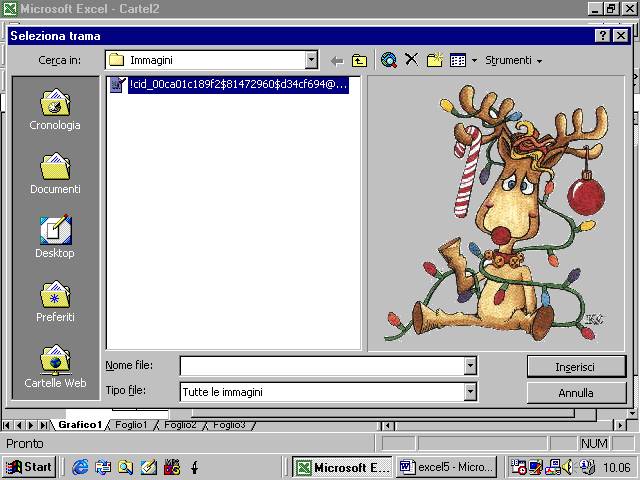640x480 pixels.
Task: Click the system clock showing 10.06
Action: pos(617,467)
